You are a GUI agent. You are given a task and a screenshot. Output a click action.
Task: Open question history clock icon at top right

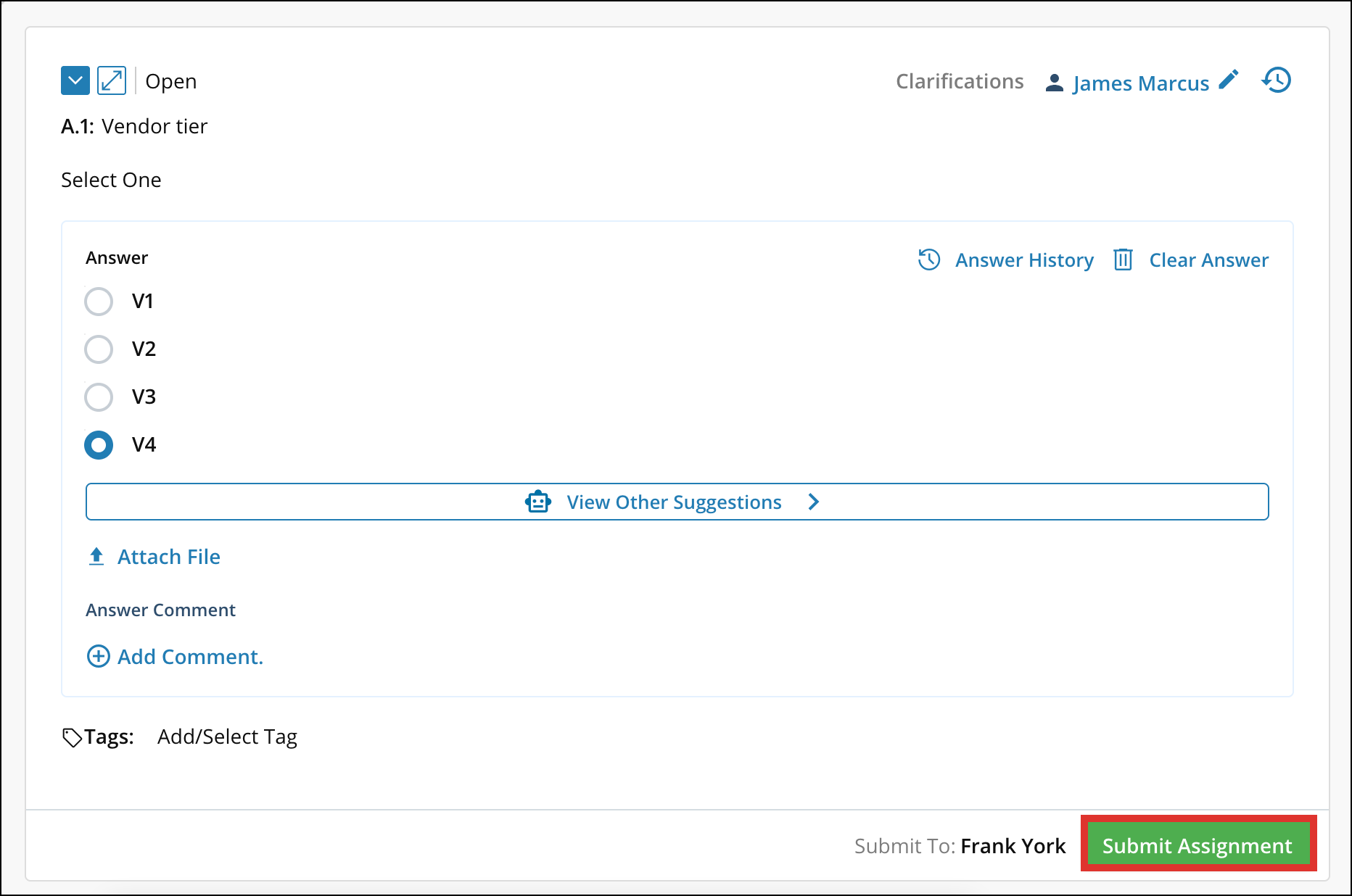click(1277, 80)
